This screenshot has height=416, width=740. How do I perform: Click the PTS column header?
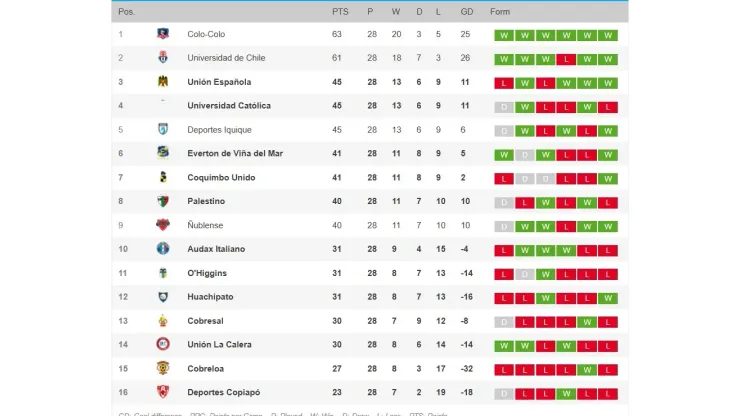(340, 12)
